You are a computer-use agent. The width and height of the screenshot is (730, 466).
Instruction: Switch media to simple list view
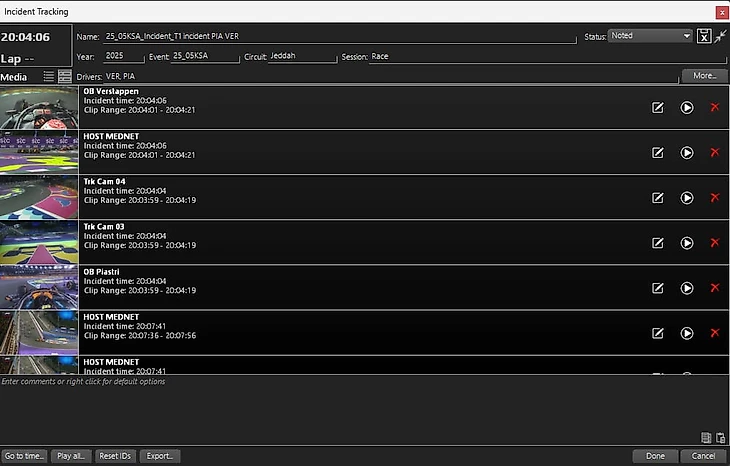48,76
